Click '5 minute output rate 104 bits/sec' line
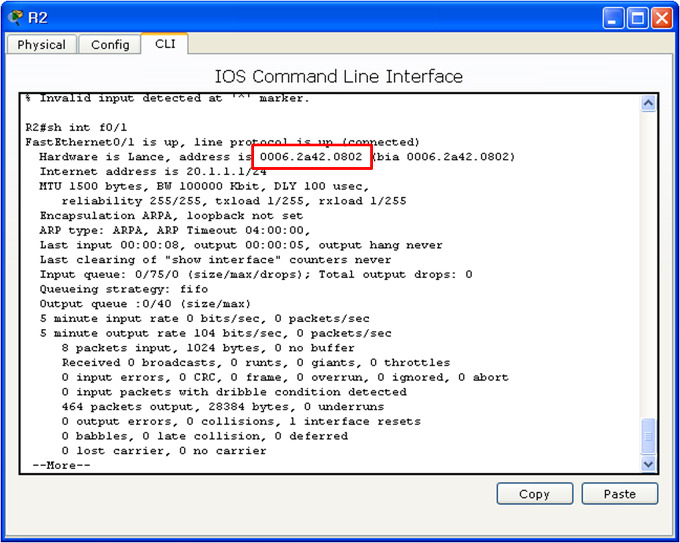This screenshot has height=543, width=680. [216, 333]
